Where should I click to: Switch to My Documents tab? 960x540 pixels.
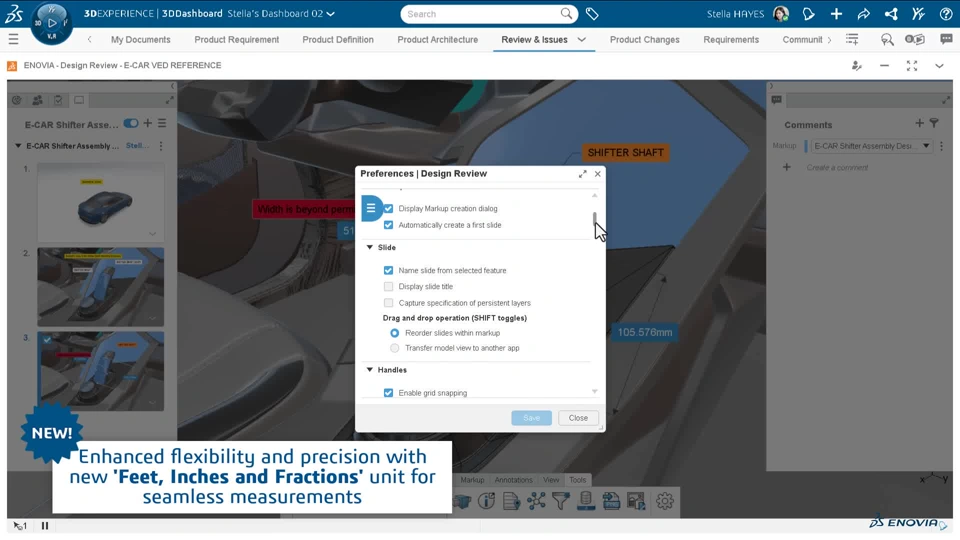click(x=141, y=40)
